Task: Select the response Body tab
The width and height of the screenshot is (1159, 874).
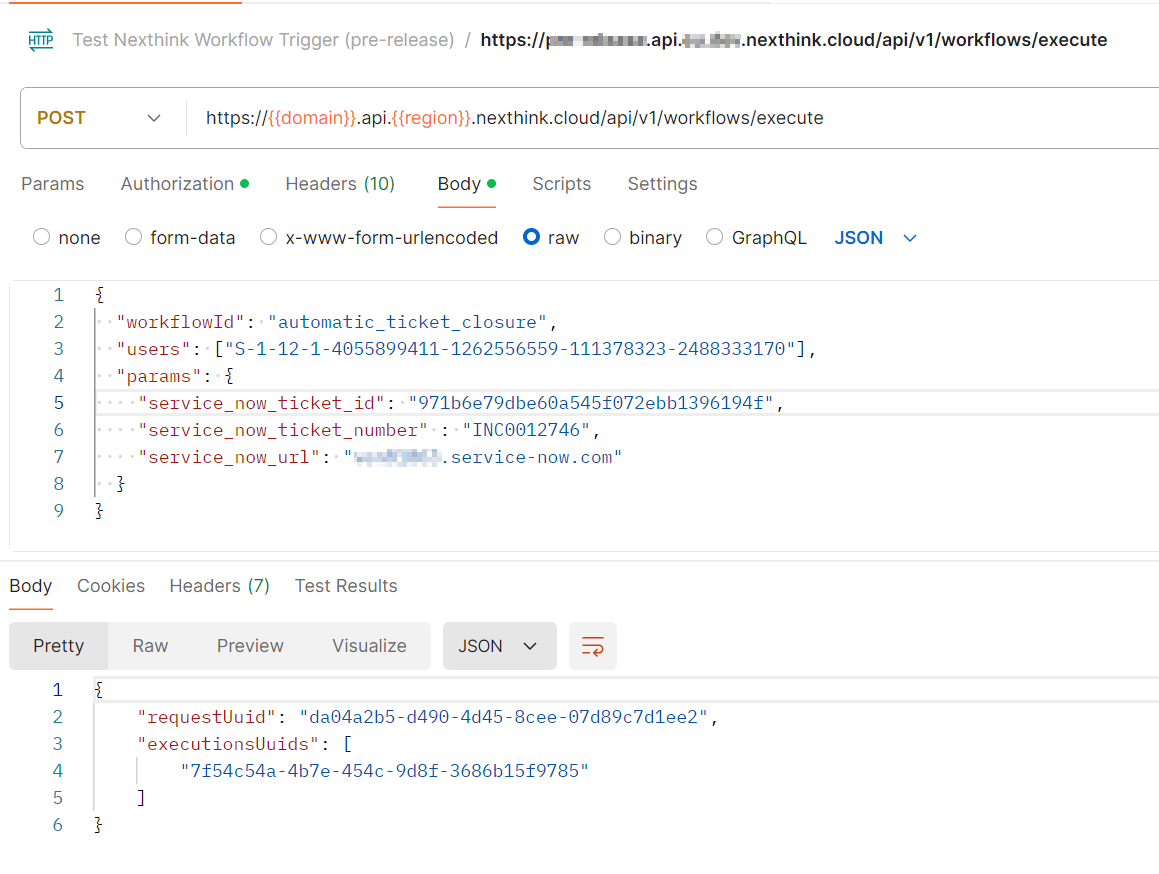Action: click(30, 586)
